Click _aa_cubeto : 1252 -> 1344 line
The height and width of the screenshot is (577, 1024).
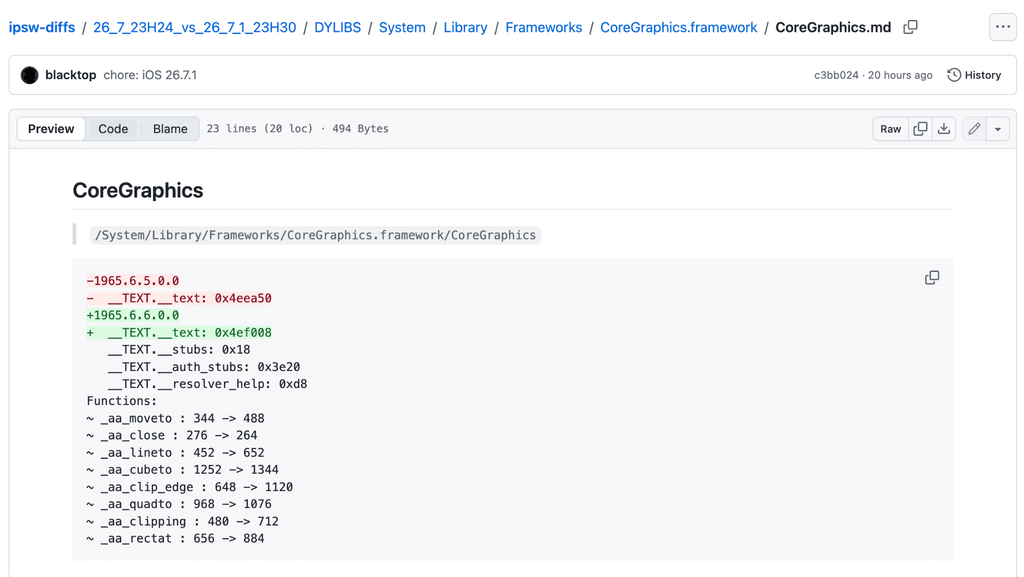click(x=183, y=470)
